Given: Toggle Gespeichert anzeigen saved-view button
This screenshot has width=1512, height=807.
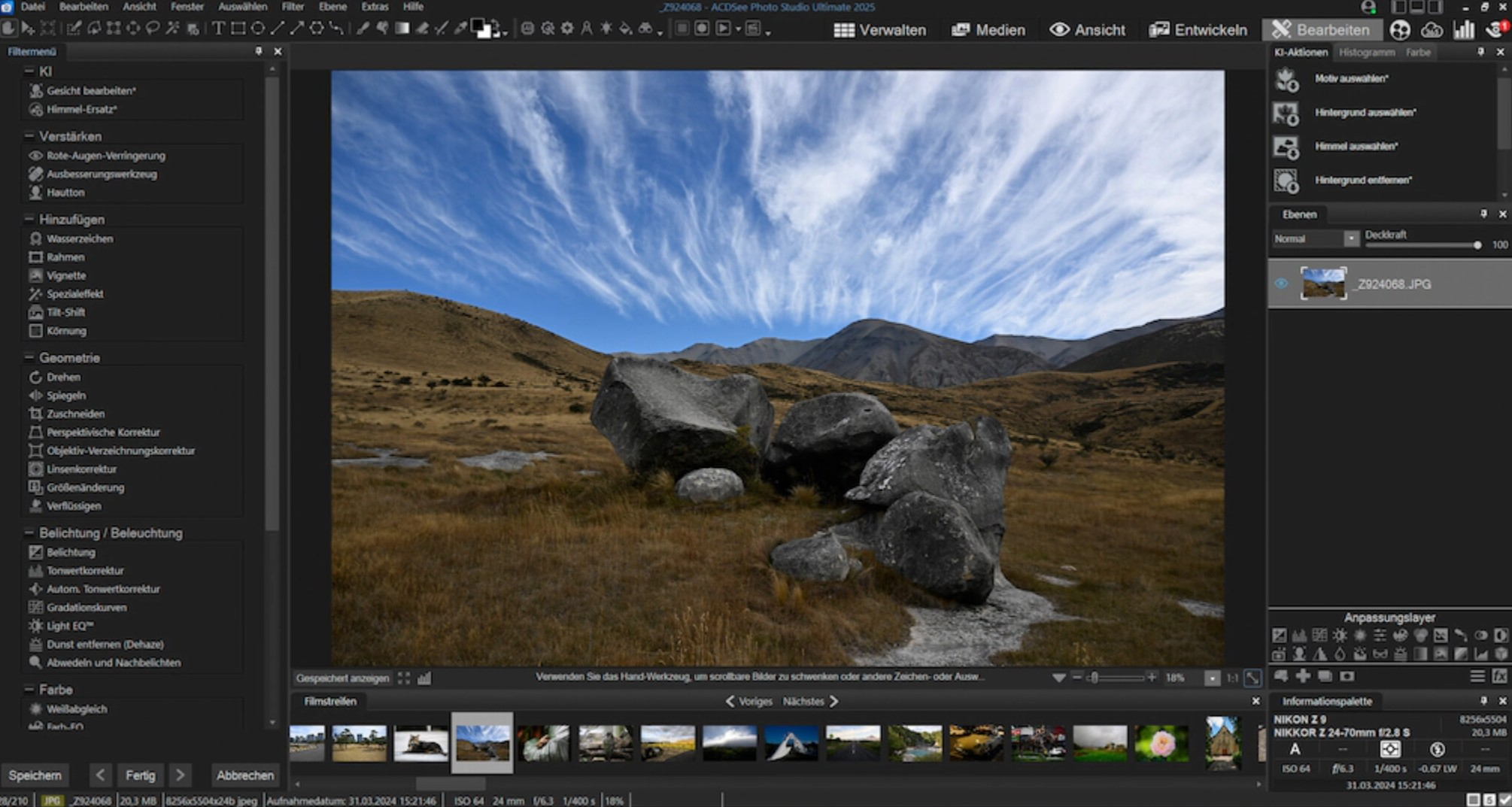Looking at the screenshot, I should (342, 678).
